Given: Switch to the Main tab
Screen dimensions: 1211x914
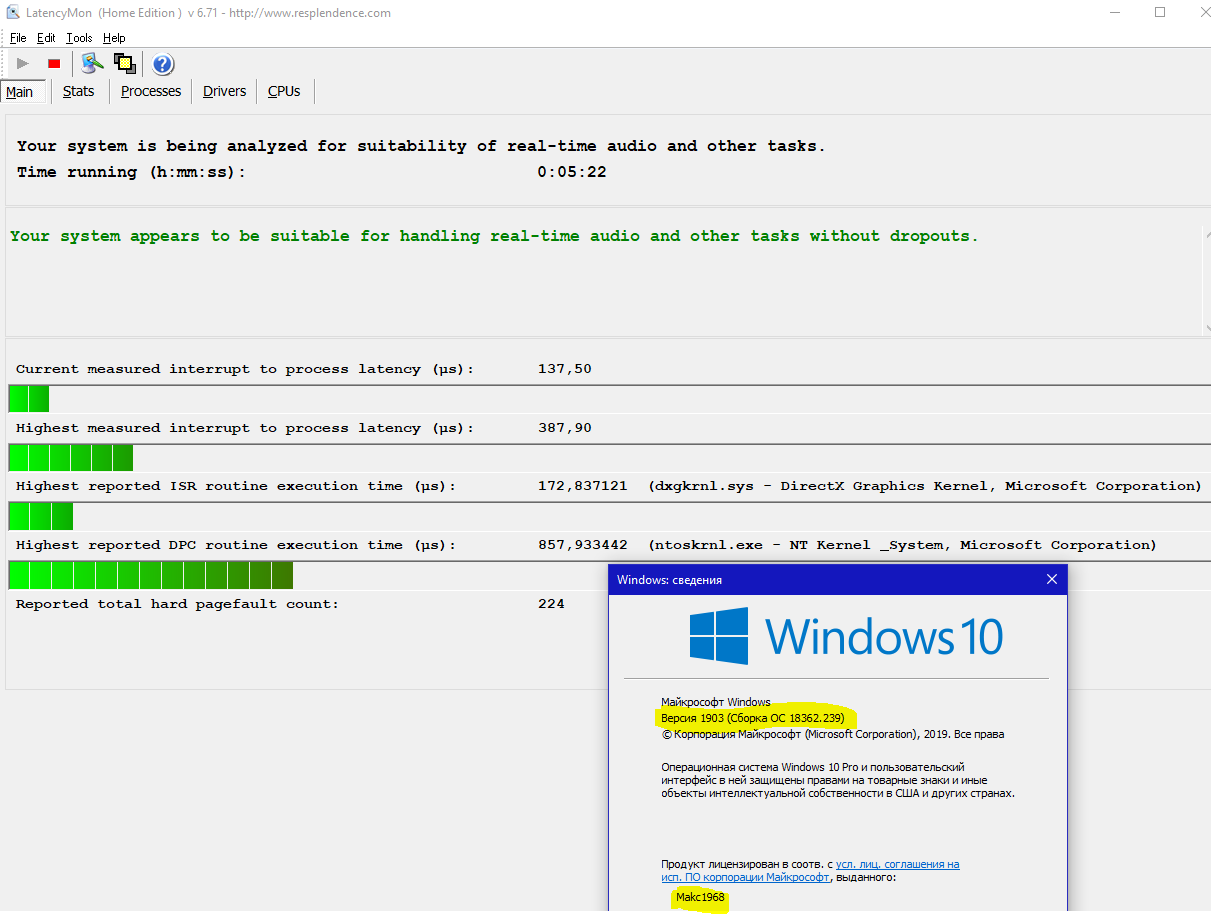Looking at the screenshot, I should [x=20, y=92].
